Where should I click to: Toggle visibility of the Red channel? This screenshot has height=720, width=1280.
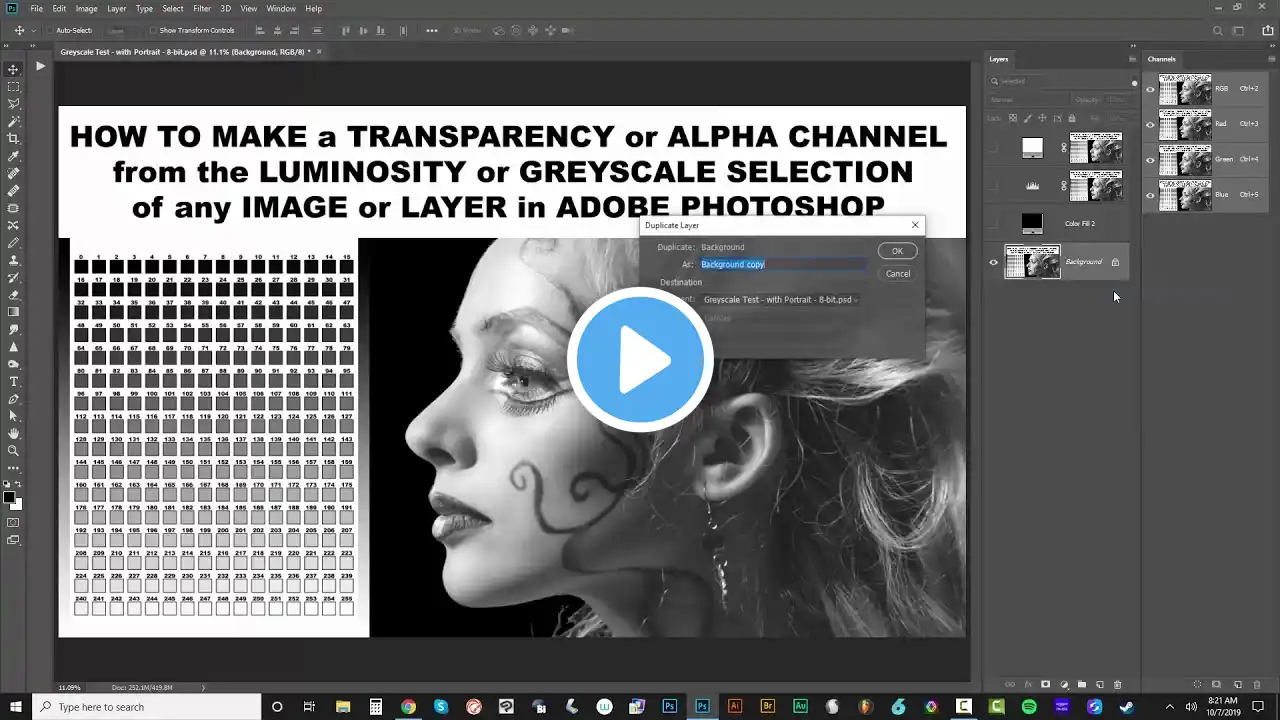click(1150, 124)
